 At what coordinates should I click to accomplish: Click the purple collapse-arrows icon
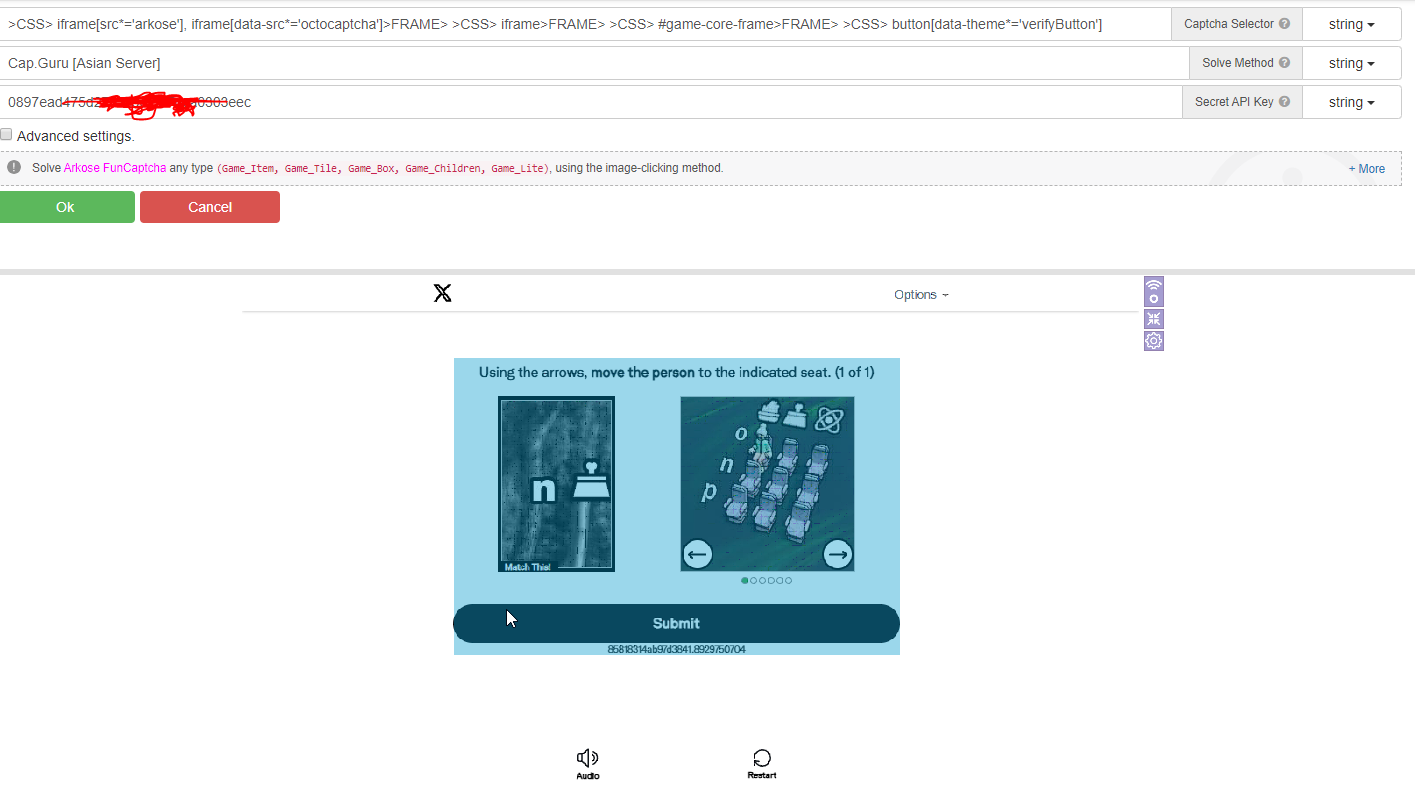coord(1154,319)
